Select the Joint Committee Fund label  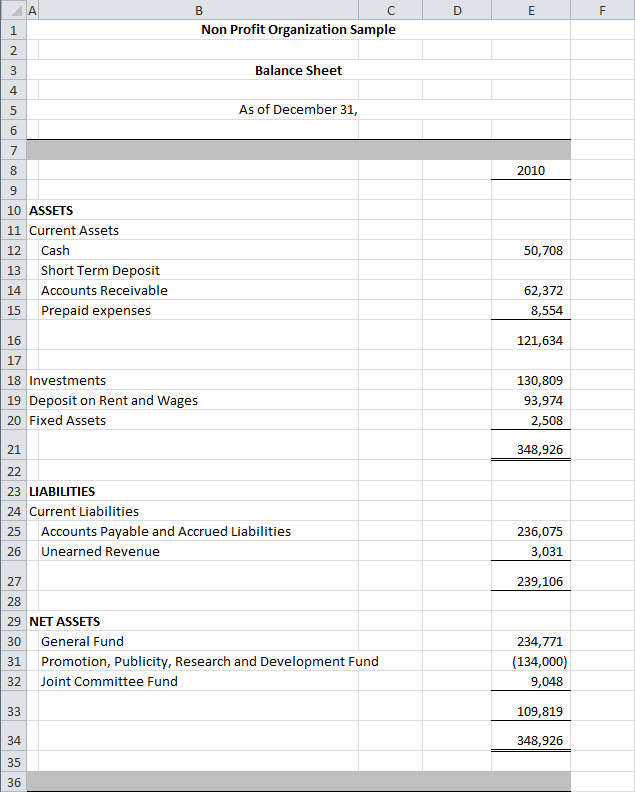pos(109,681)
